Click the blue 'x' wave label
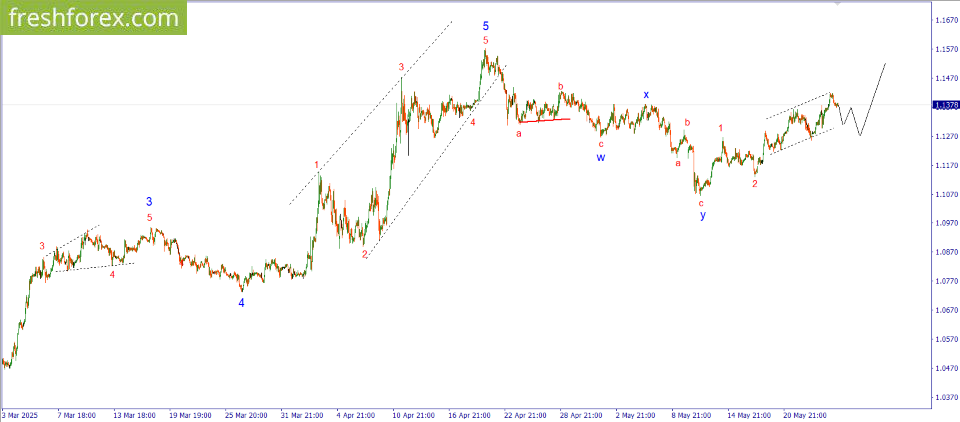The image size is (960, 422). point(646,95)
